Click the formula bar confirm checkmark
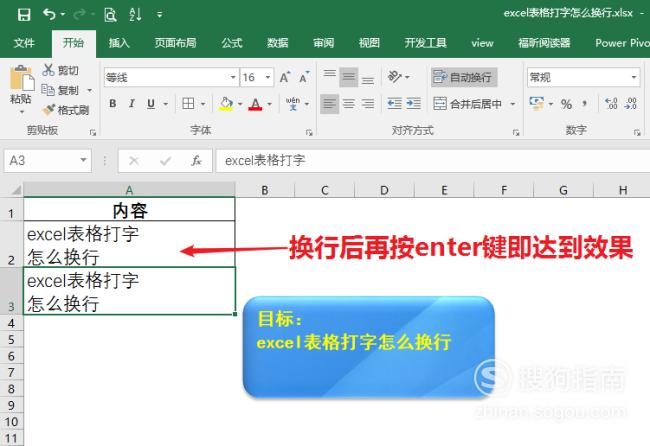The width and height of the screenshot is (650, 446). point(165,160)
